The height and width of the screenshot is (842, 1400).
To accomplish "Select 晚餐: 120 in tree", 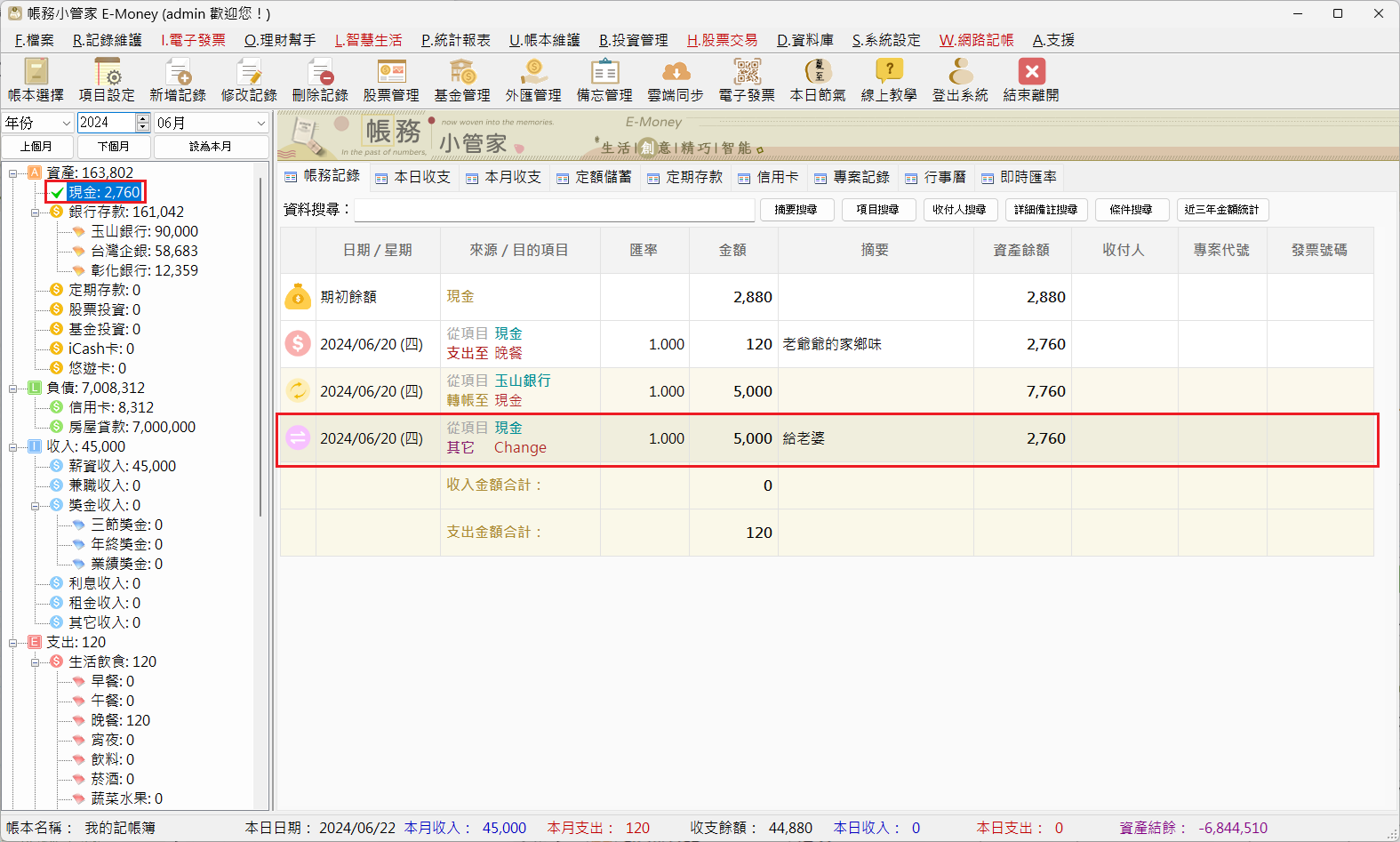I will click(120, 720).
